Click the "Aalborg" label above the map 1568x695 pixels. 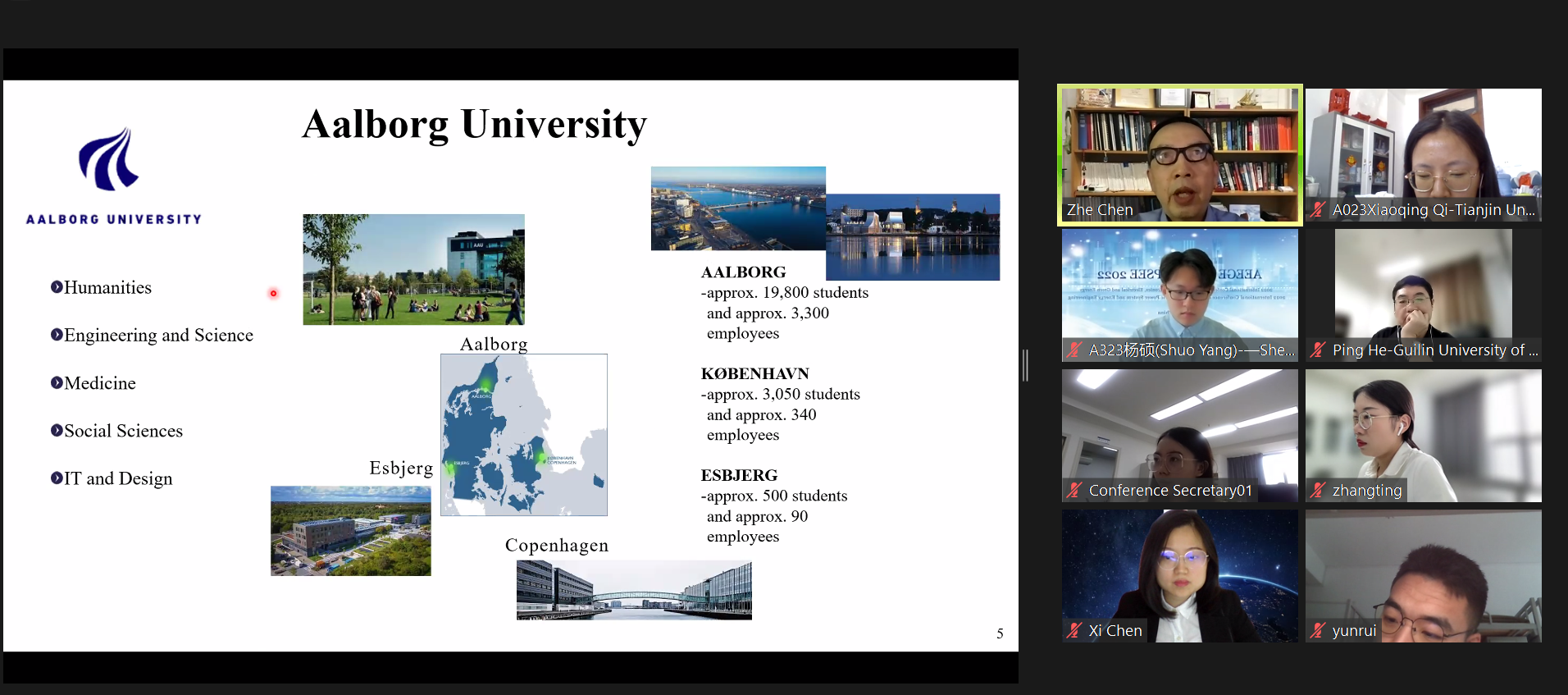(494, 344)
